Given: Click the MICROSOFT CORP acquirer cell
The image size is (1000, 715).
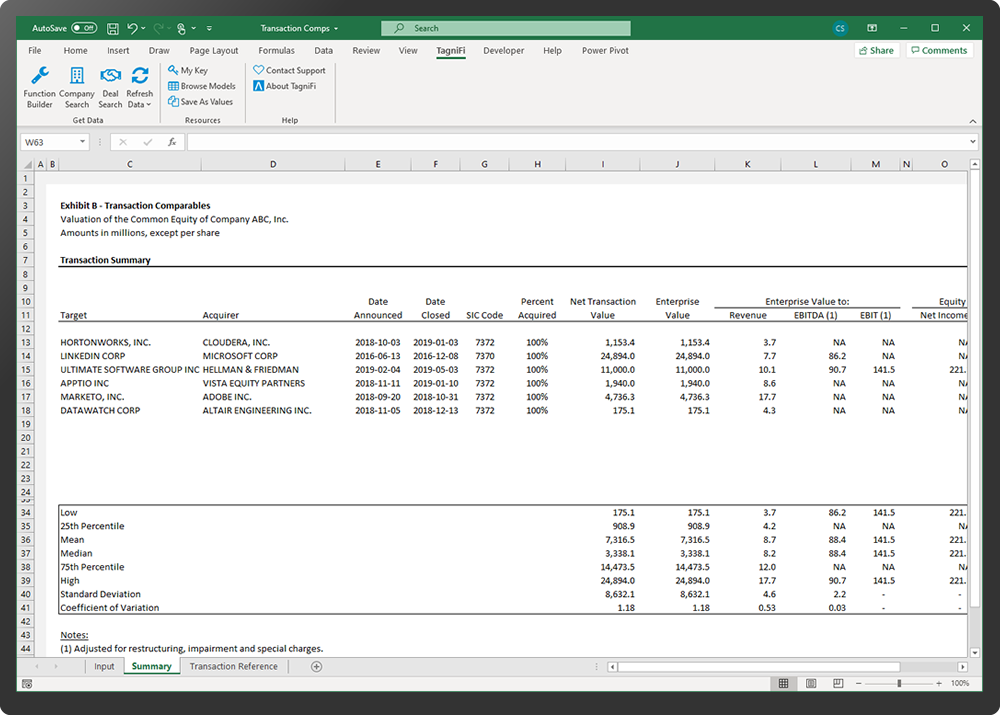Looking at the screenshot, I should click(240, 356).
